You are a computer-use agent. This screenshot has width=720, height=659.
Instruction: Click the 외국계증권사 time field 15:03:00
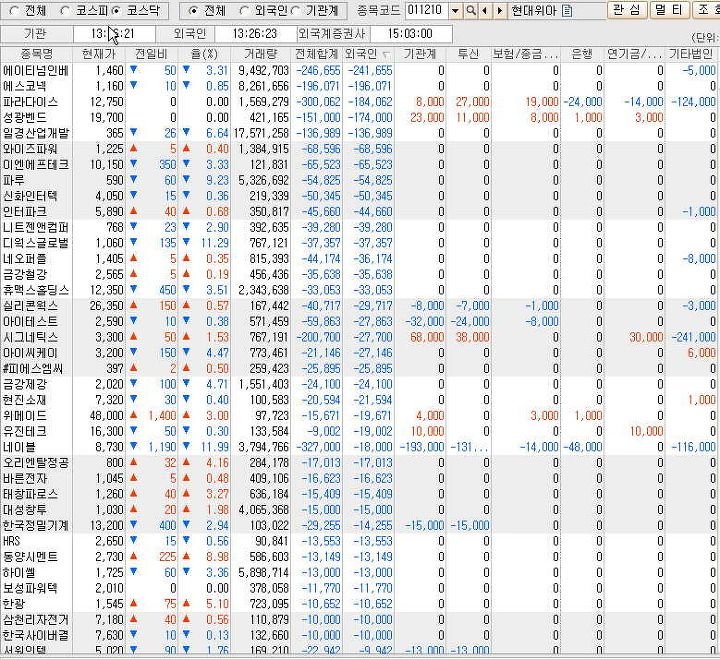click(410, 34)
